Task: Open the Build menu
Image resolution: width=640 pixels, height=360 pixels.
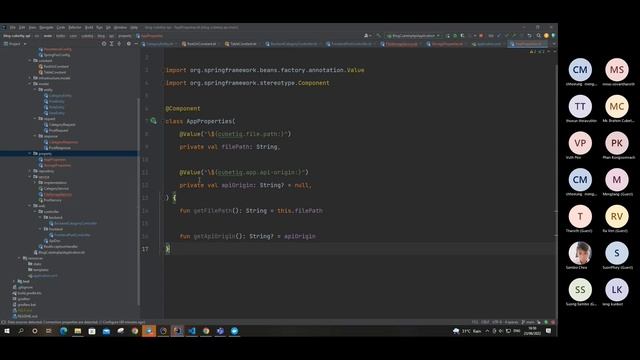Action: [89, 27]
